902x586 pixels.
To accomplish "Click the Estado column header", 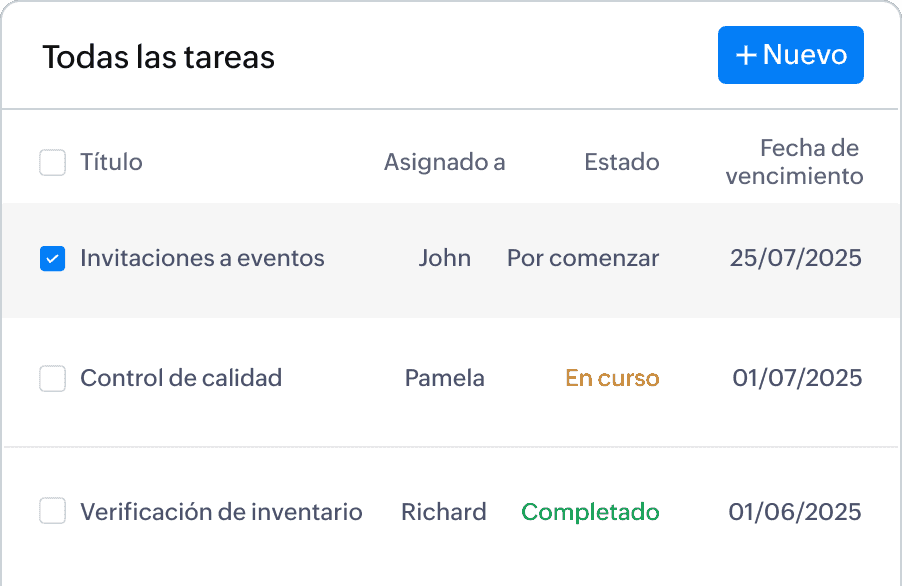I will (622, 162).
